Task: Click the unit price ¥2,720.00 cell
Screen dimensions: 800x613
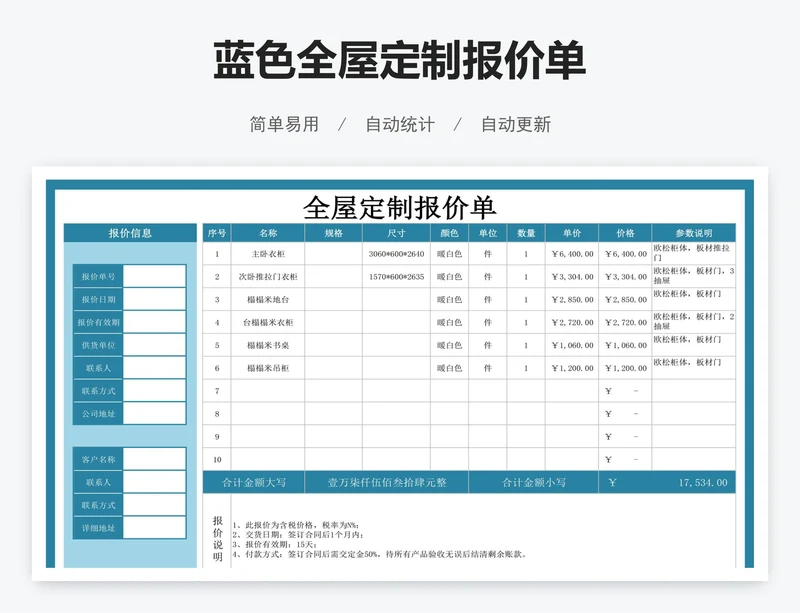Action: (572, 323)
